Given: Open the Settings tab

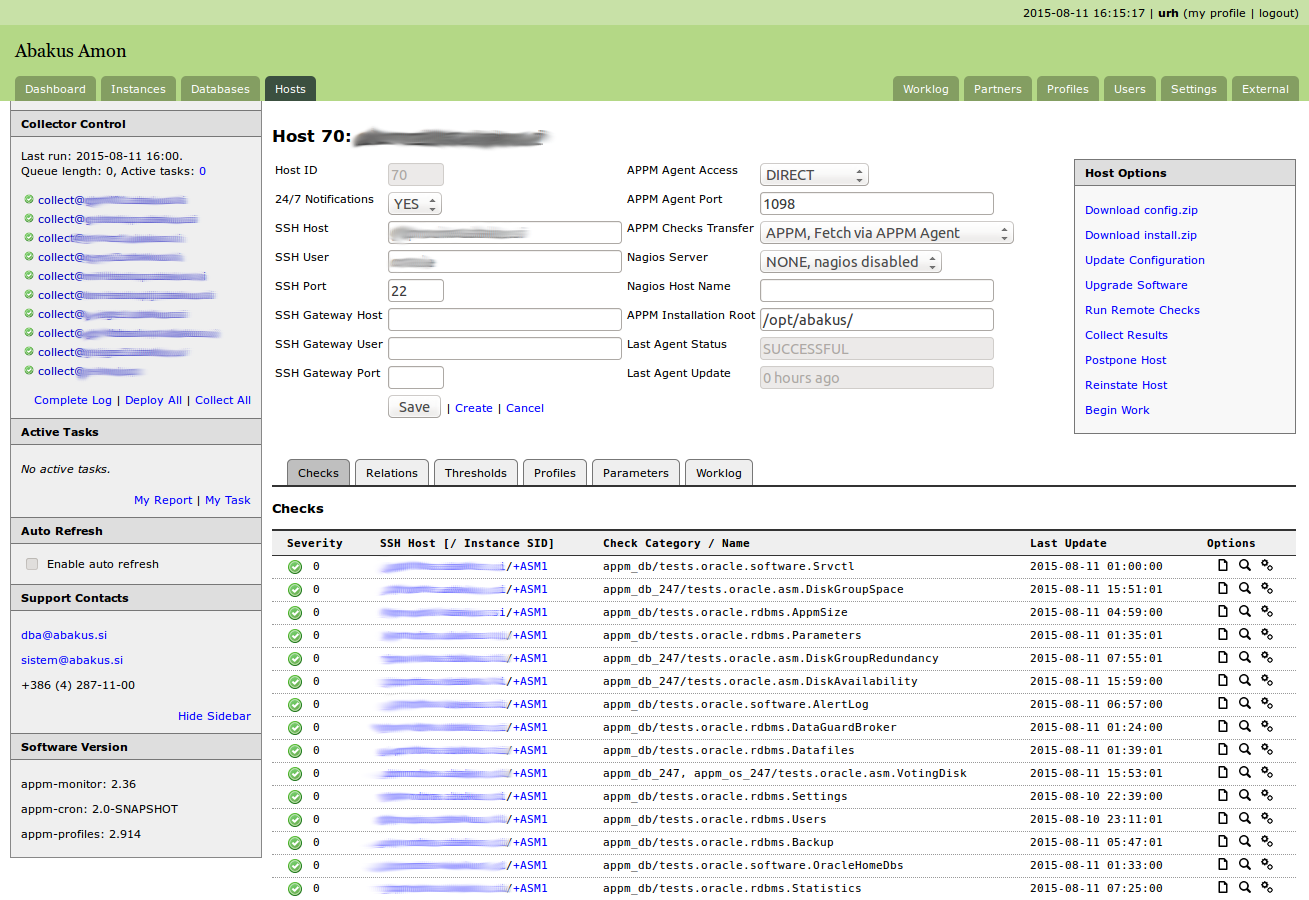Looking at the screenshot, I should click(1193, 89).
